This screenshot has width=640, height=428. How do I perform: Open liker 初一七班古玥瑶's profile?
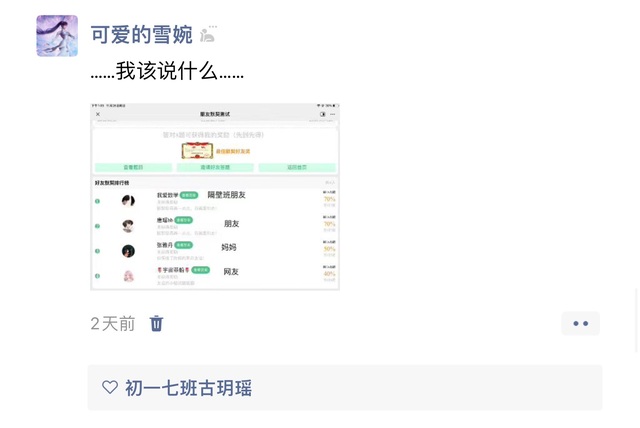click(x=188, y=388)
